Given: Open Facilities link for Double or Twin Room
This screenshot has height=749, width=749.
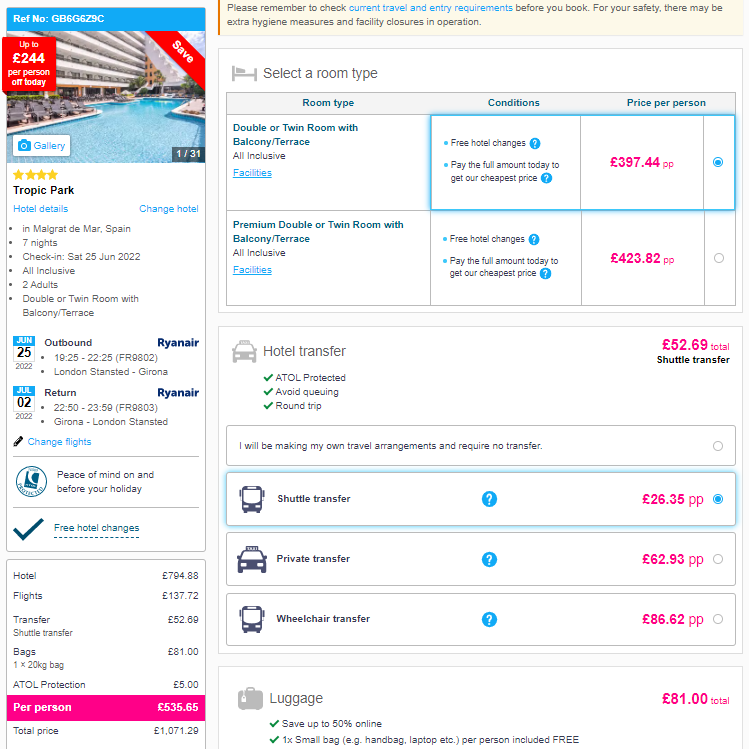Looking at the screenshot, I should point(252,173).
